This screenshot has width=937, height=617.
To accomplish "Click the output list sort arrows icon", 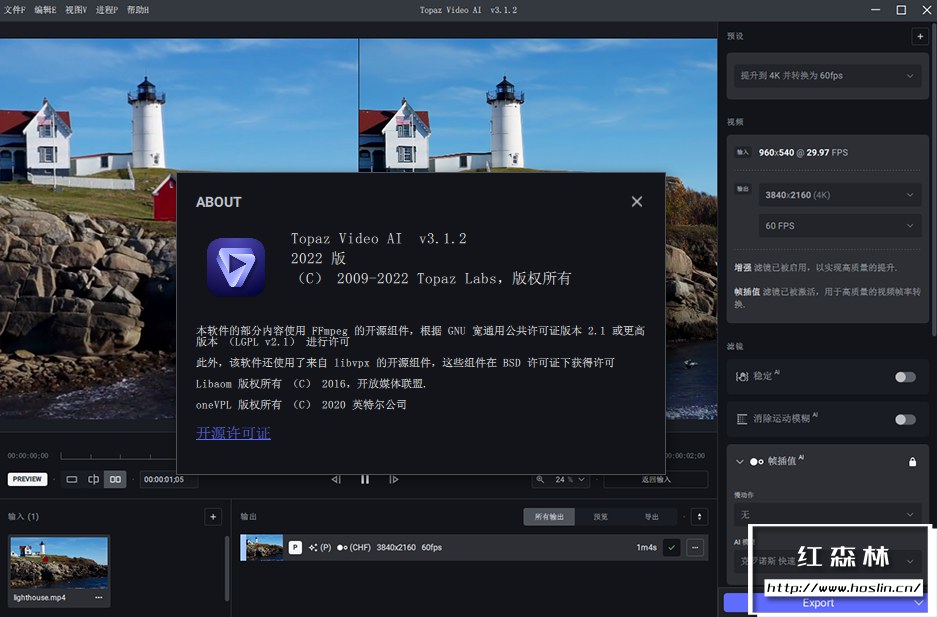I will (699, 517).
